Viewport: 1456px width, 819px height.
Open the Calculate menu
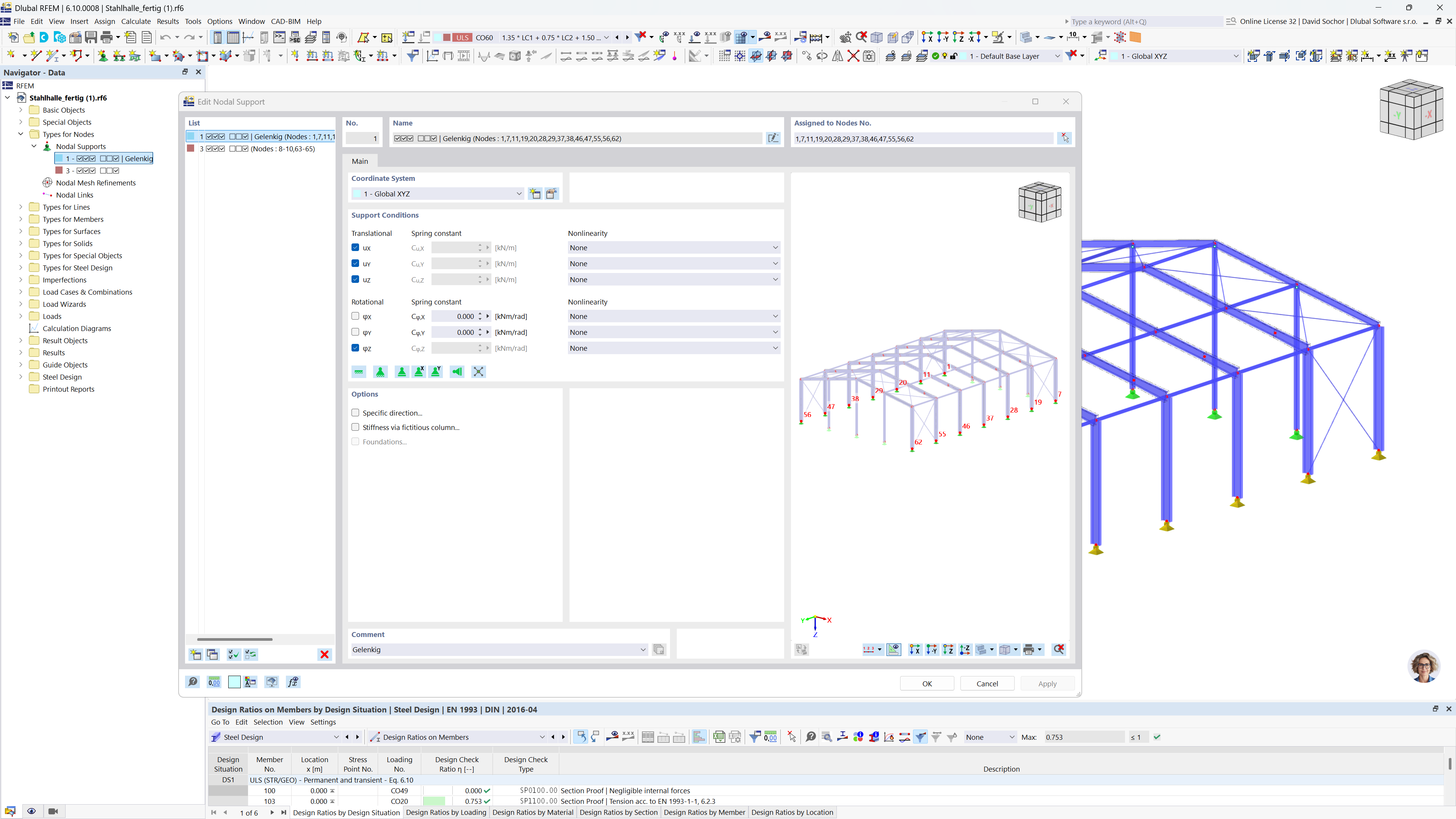(136, 22)
